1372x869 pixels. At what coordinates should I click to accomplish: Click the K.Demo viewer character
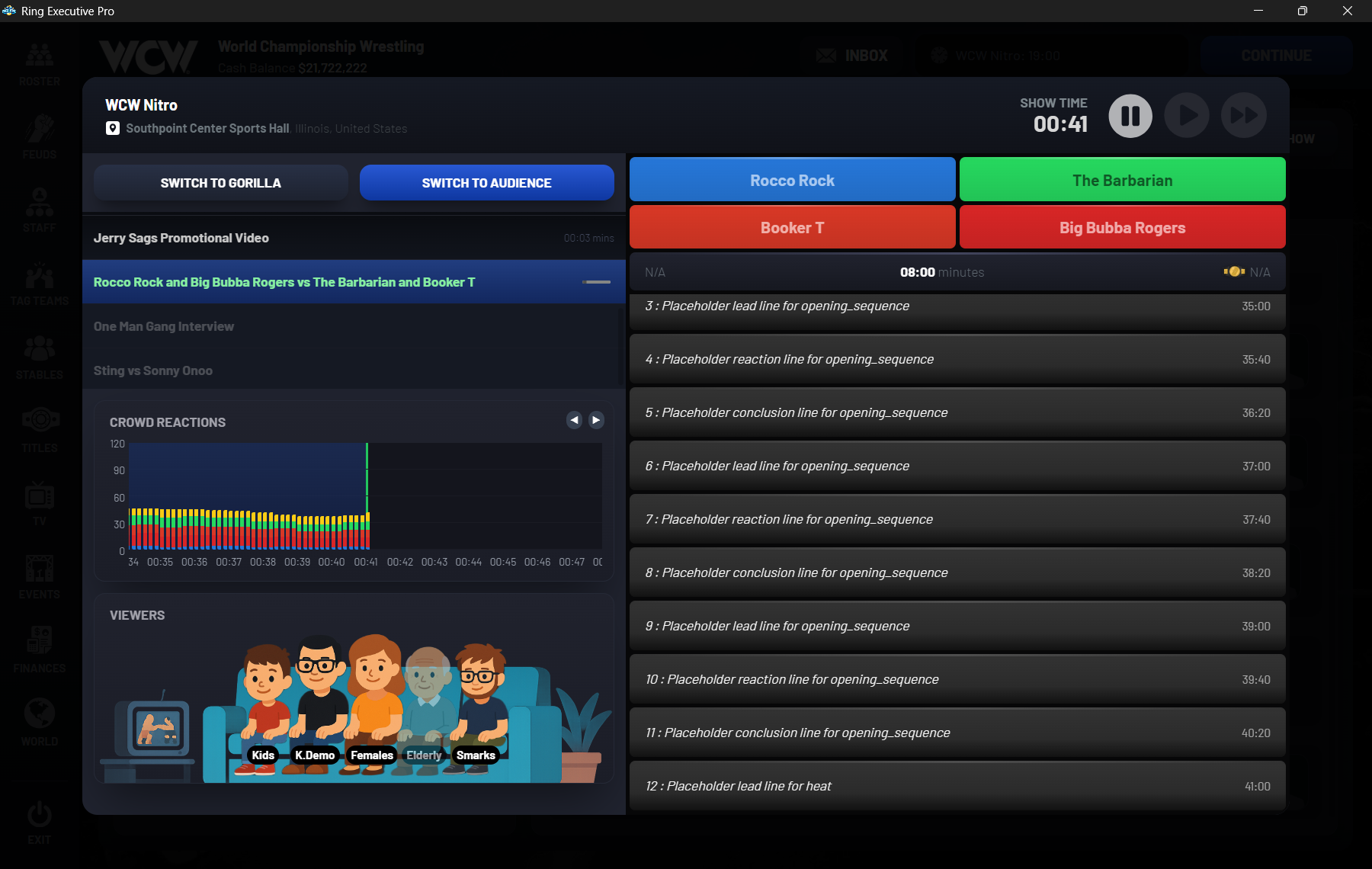(x=317, y=705)
